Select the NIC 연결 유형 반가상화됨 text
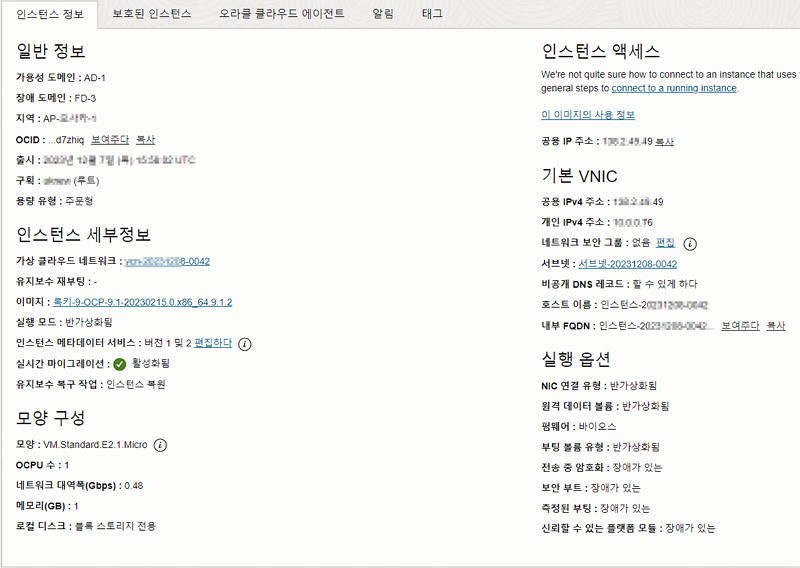Viewport: 800px width, 568px height. coord(599,385)
